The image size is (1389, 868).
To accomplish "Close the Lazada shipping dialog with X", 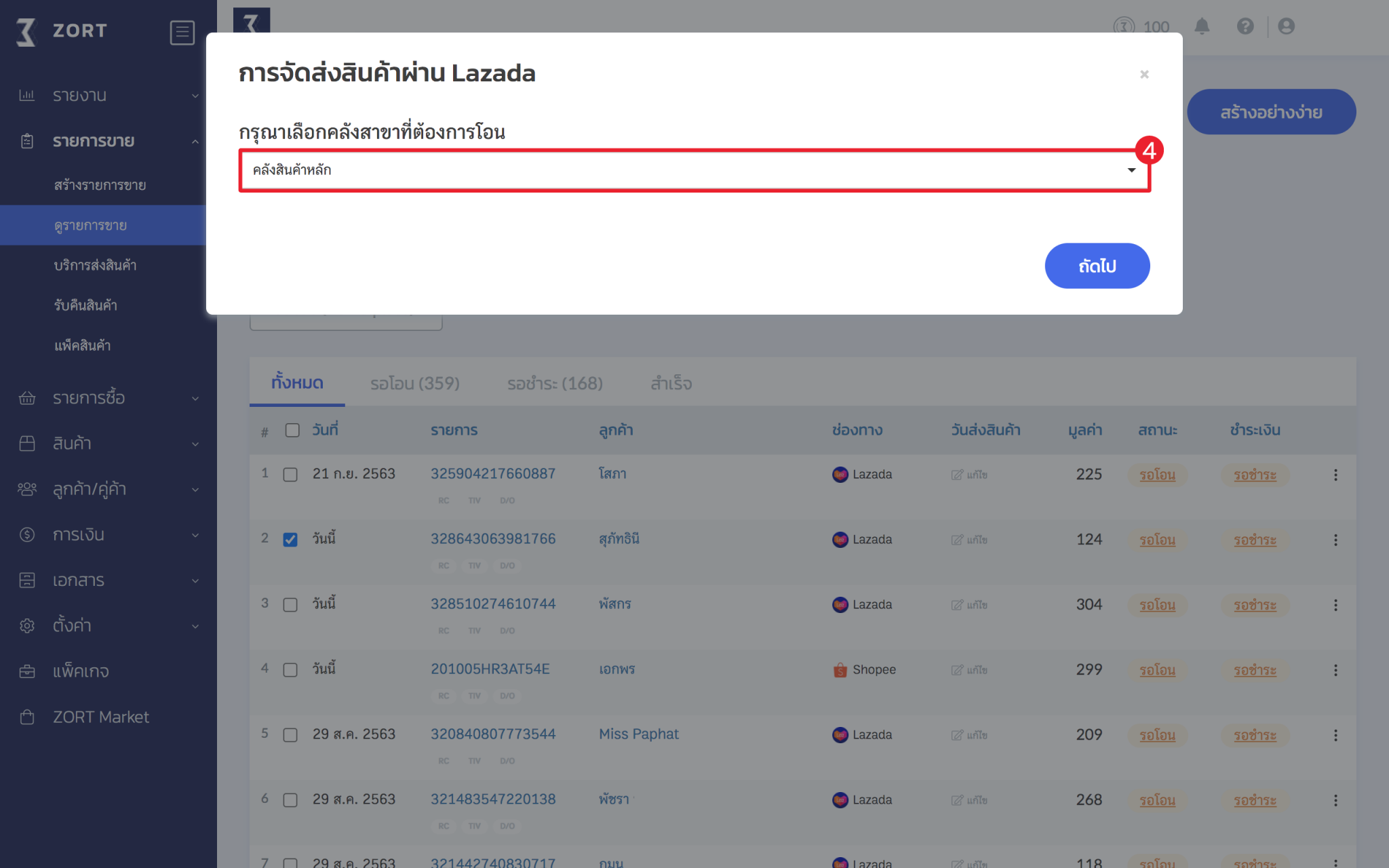I will point(1144,74).
